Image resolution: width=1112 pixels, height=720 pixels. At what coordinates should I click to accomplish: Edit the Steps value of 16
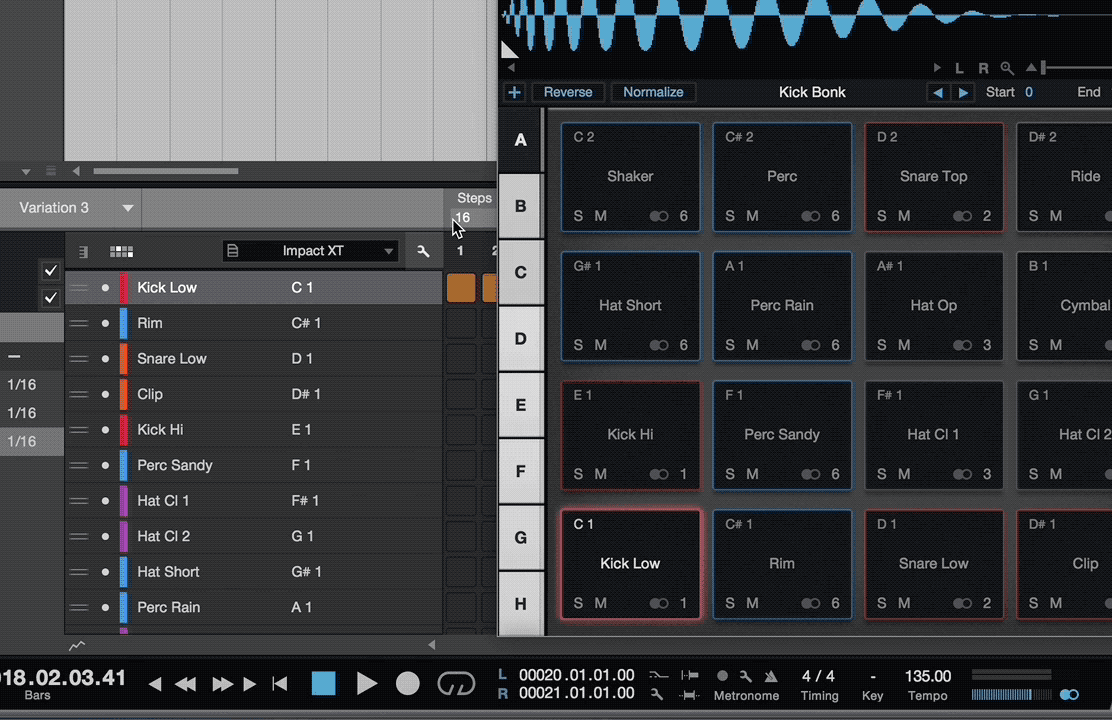tap(462, 217)
